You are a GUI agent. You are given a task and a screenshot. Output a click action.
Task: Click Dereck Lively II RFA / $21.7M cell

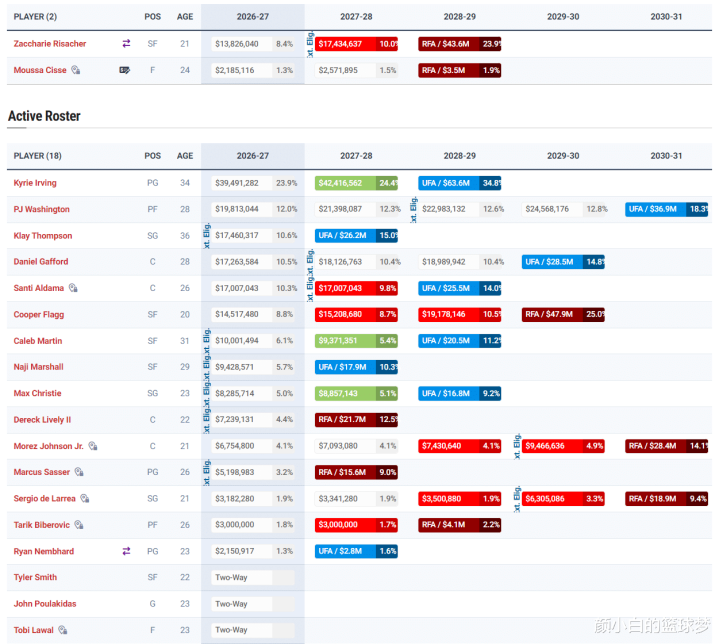pyautogui.click(x=356, y=419)
